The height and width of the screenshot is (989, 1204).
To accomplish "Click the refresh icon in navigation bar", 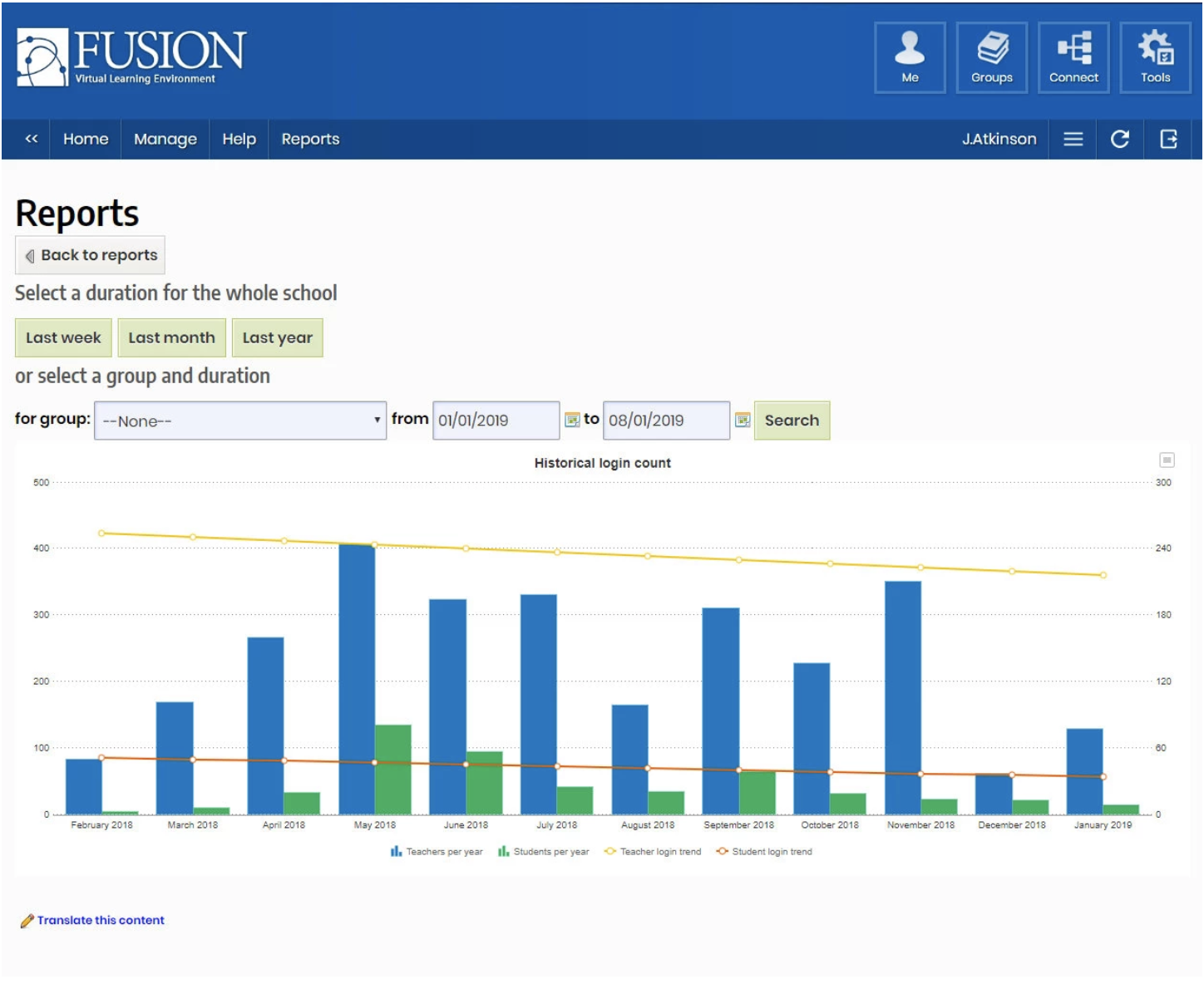I will pos(1119,139).
